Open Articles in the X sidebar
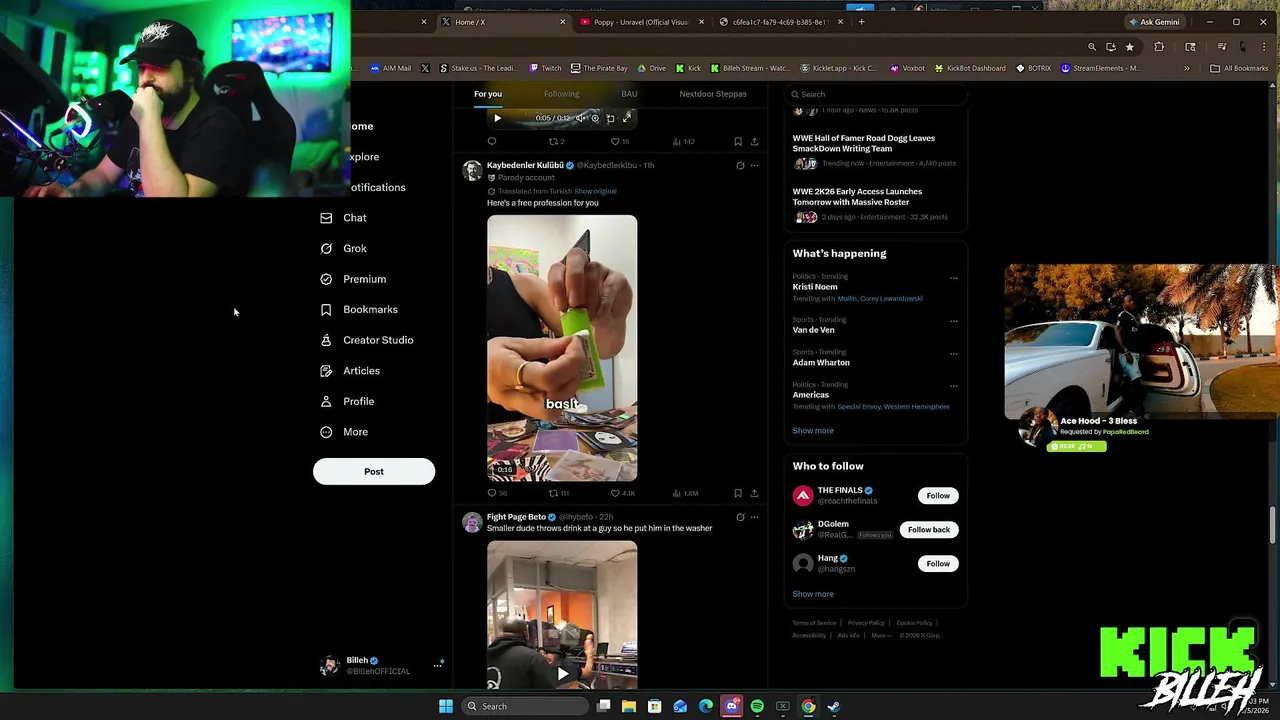Viewport: 1280px width, 720px height. pos(350,371)
